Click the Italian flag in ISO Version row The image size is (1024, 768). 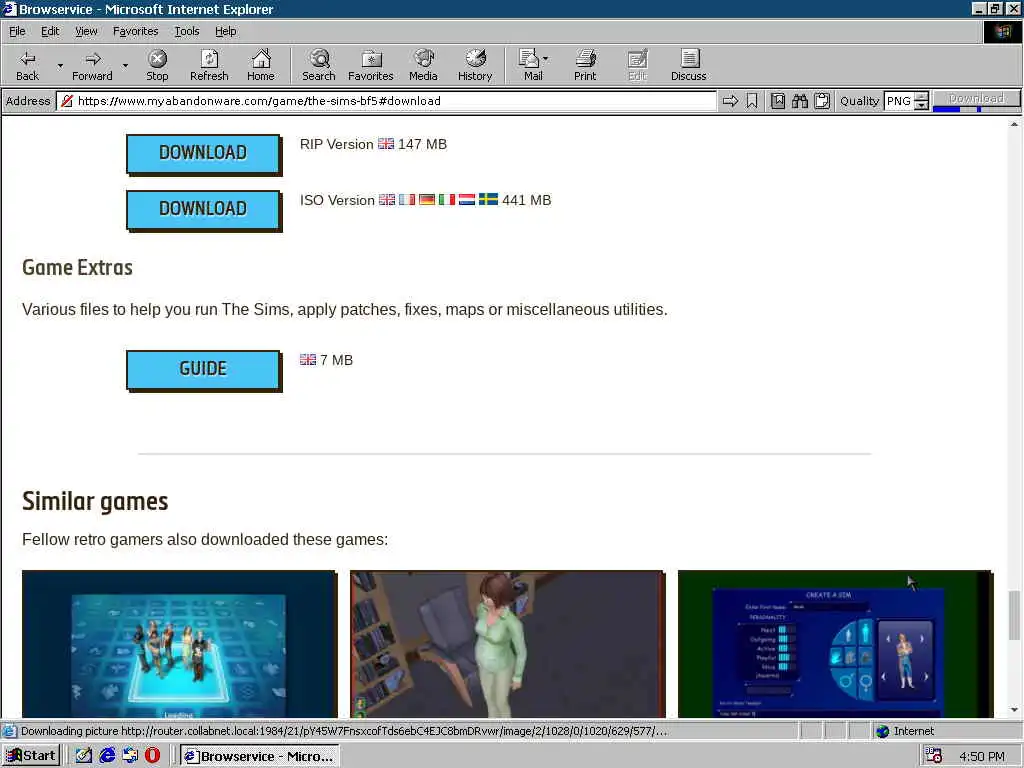(447, 199)
